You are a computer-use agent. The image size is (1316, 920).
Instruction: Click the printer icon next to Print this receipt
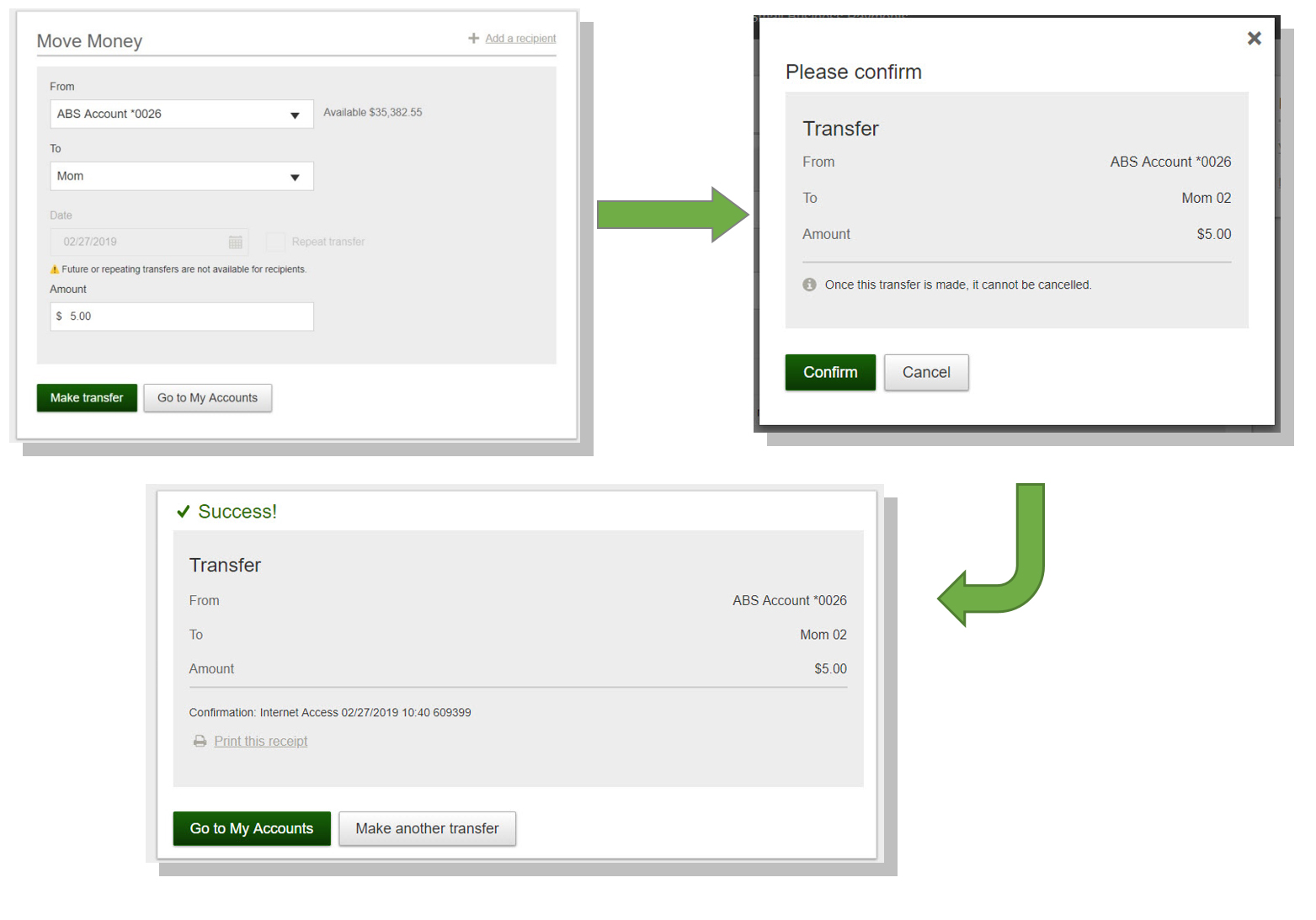200,742
